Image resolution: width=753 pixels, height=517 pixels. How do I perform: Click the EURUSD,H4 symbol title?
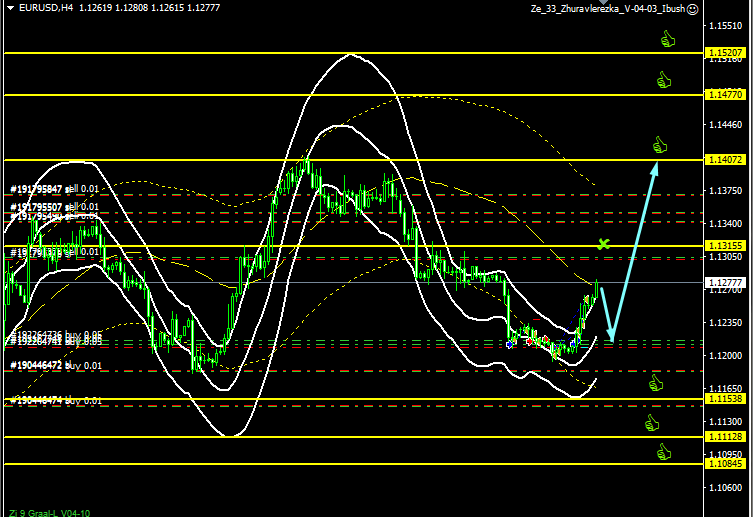click(x=46, y=8)
